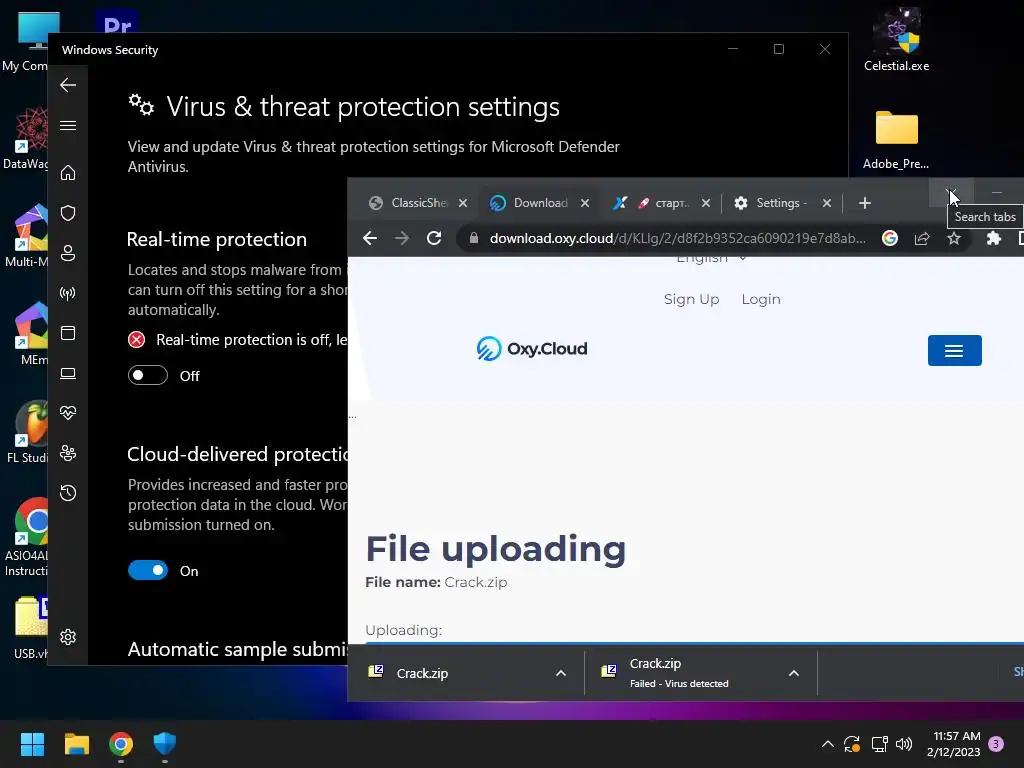The width and height of the screenshot is (1024, 768).
Task: Share this page icon
Action: 921,238
